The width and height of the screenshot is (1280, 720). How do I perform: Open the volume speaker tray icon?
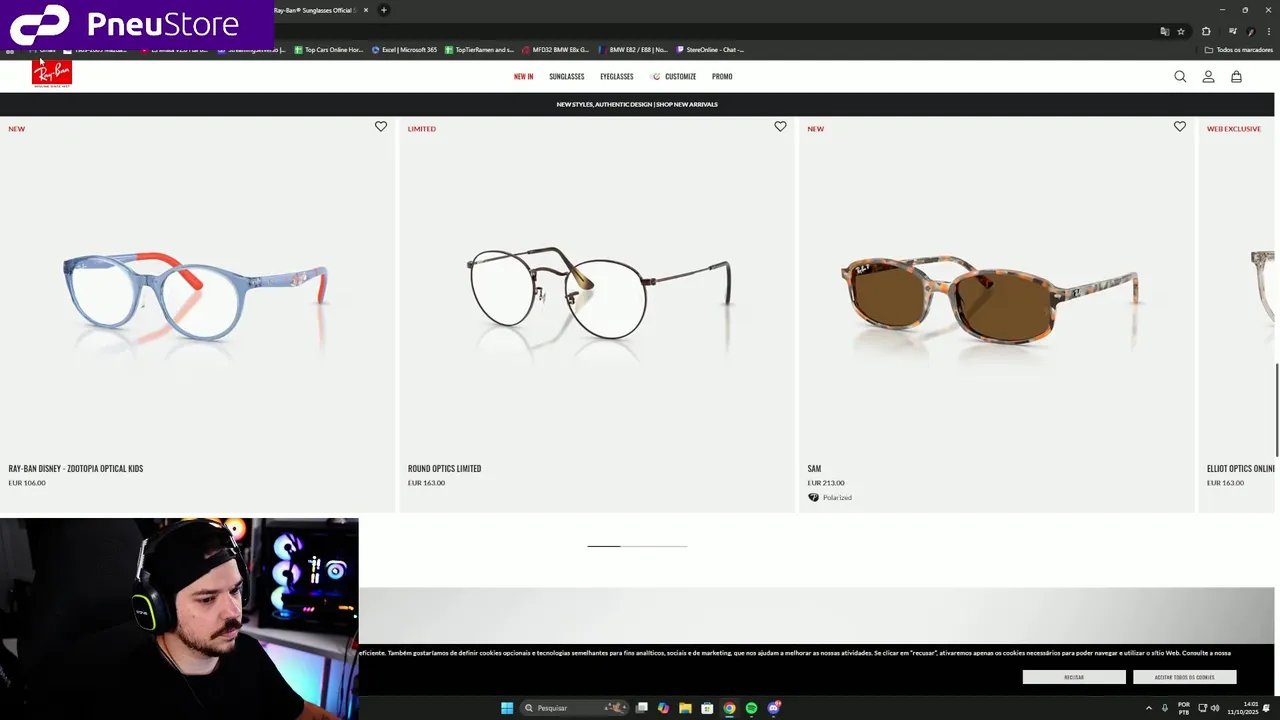(x=1215, y=708)
